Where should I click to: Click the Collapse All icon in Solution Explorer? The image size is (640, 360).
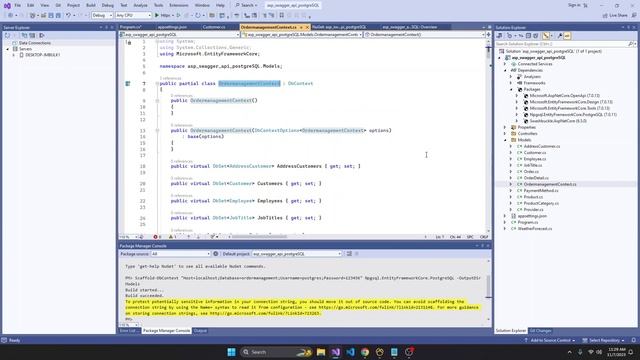[x=528, y=36]
